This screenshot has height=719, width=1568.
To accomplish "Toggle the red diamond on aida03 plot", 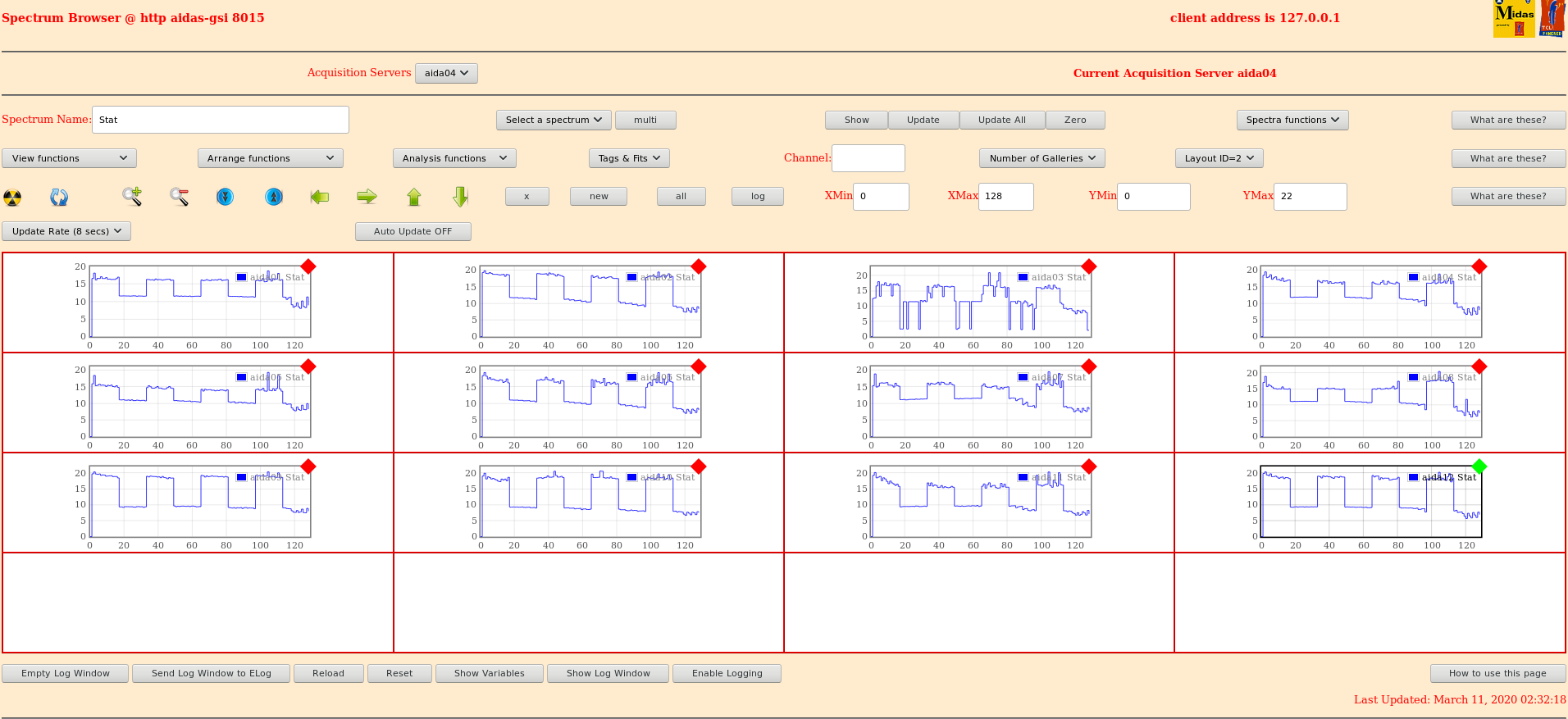I will point(1089,266).
